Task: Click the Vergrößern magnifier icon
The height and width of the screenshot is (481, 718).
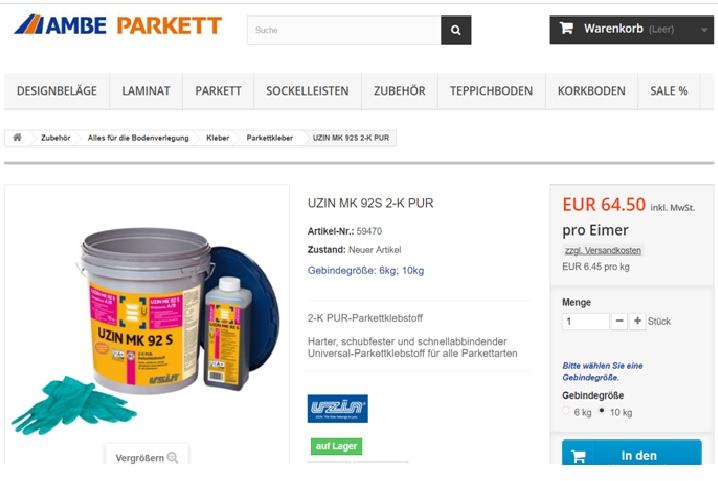Action: [173, 457]
